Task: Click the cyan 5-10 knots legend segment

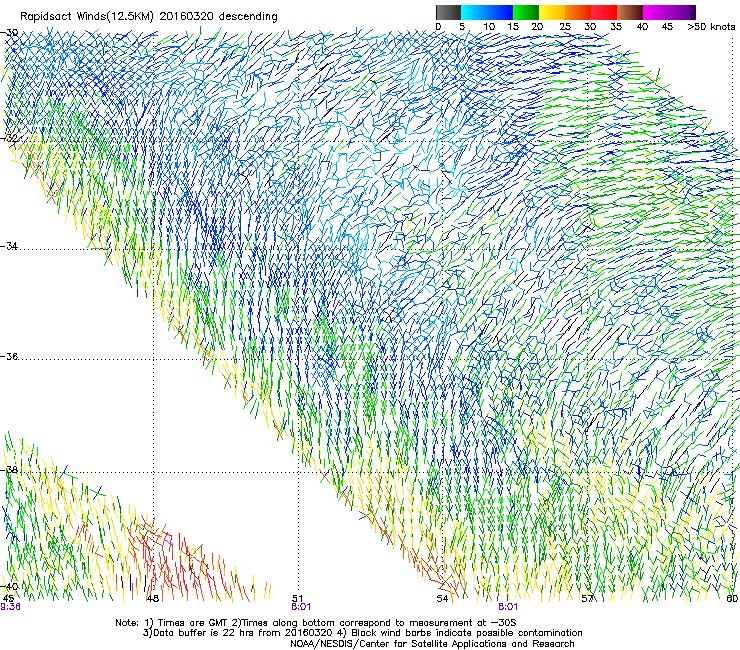Action: click(x=474, y=12)
